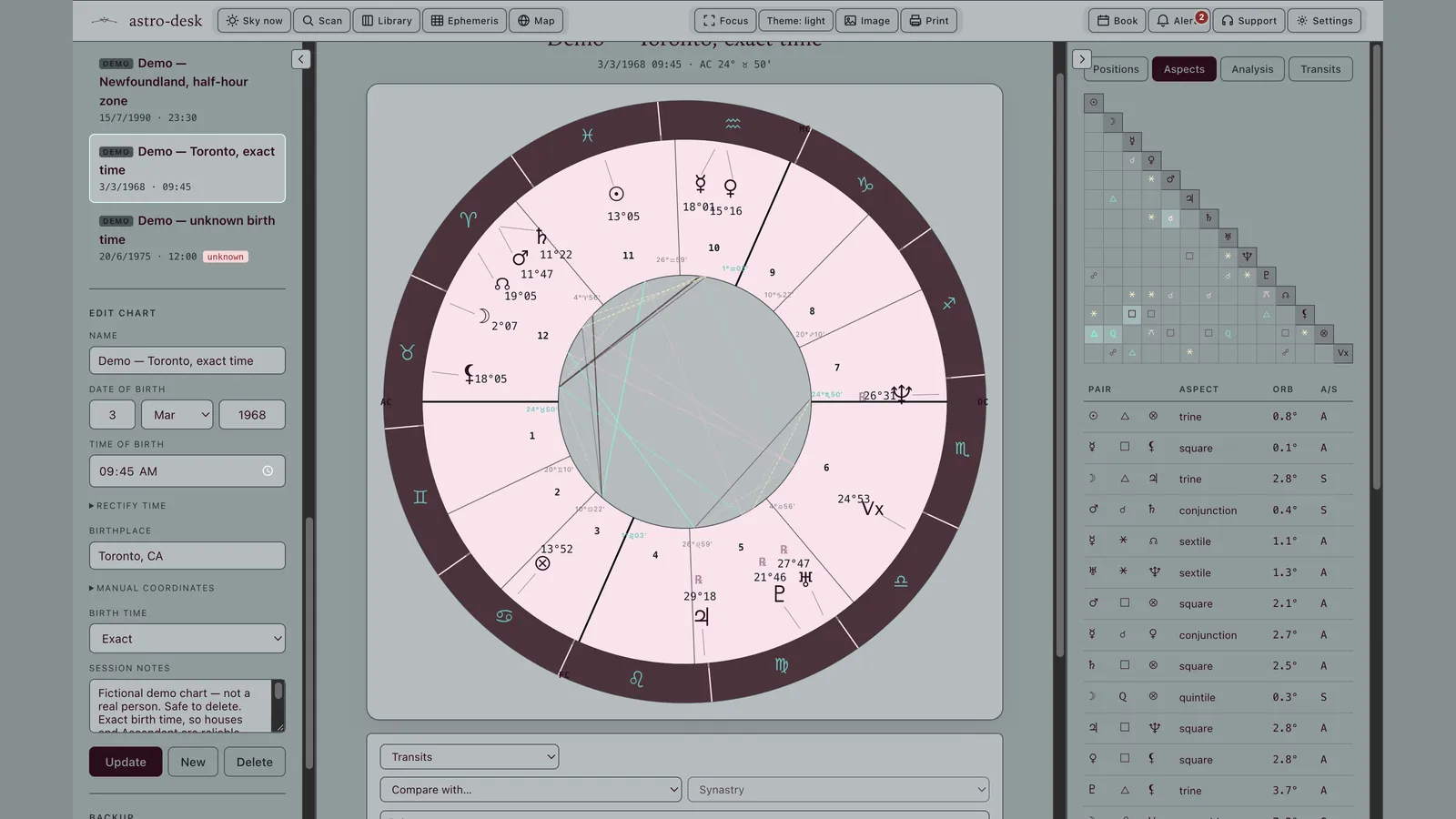Switch to the Positions tab
Screen dimensions: 1456x819
(x=1116, y=69)
